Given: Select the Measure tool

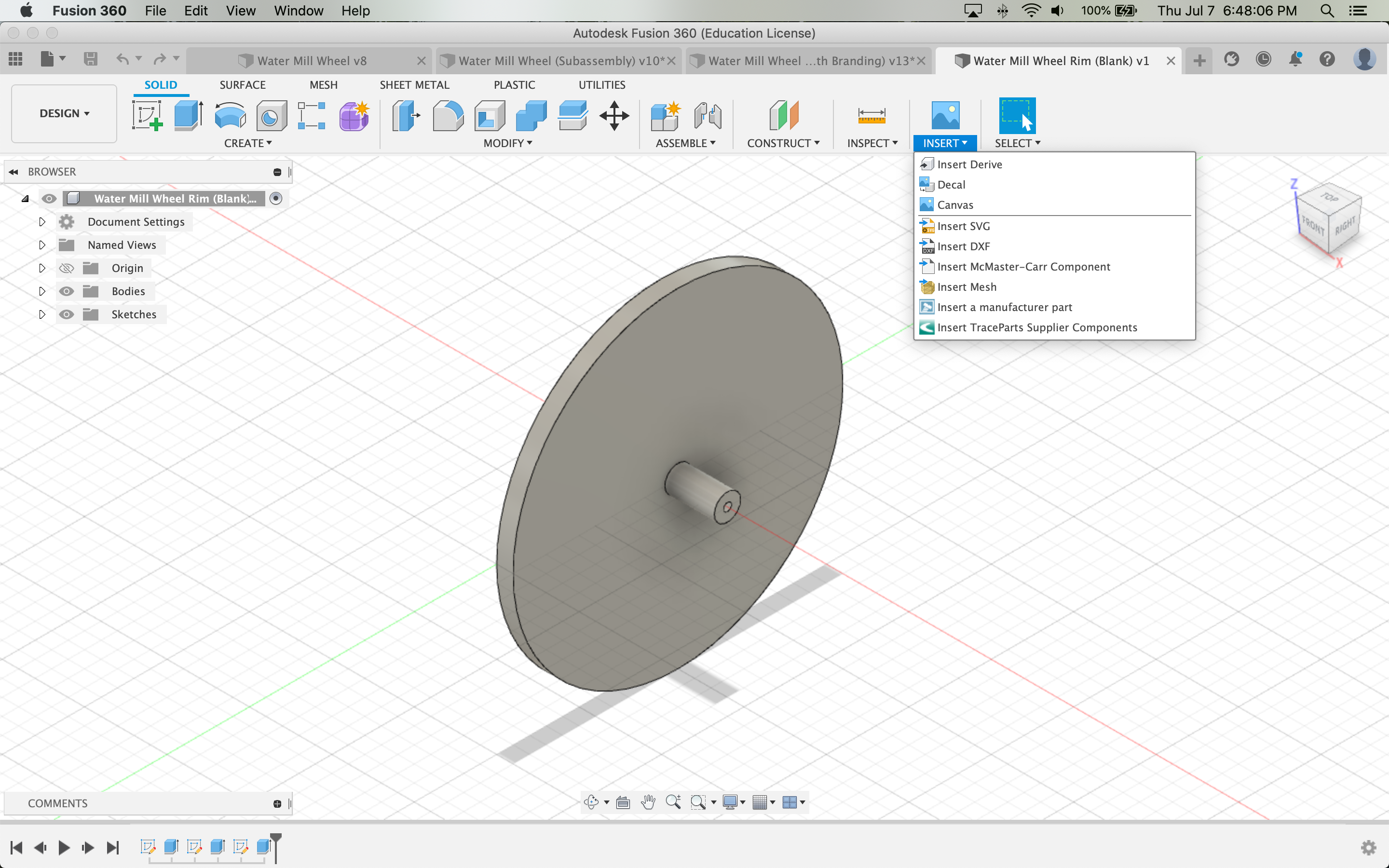Looking at the screenshot, I should (x=872, y=115).
